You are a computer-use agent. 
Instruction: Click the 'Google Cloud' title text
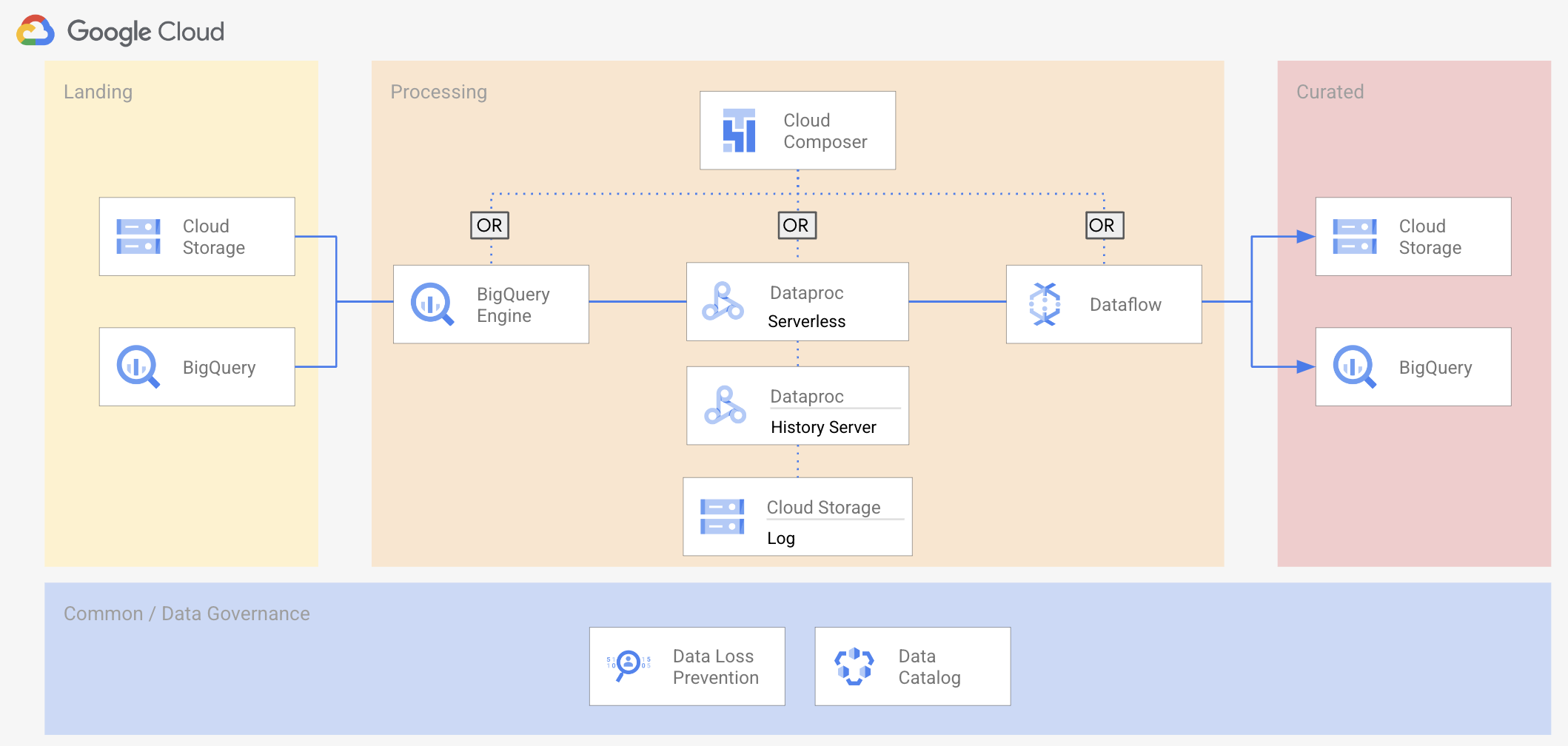pos(146,32)
